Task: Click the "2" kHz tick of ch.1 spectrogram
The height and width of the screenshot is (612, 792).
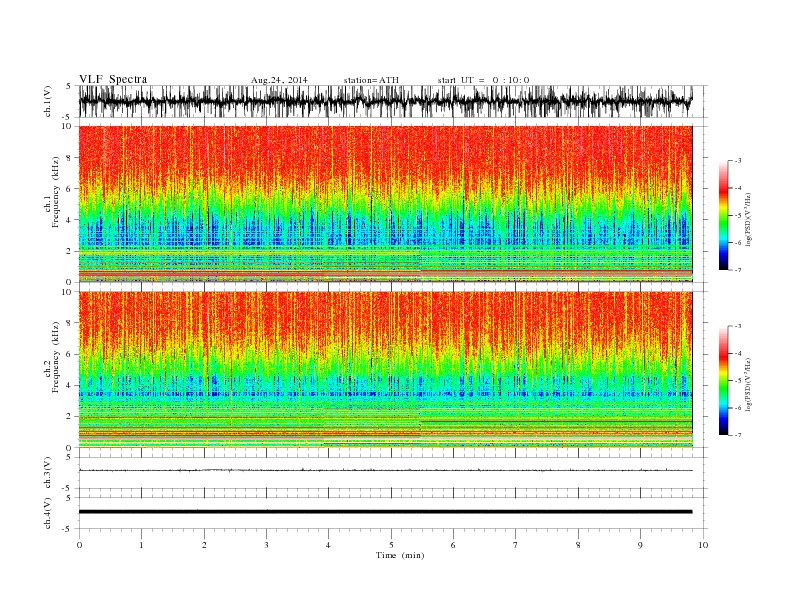Action: pyautogui.click(x=70, y=251)
